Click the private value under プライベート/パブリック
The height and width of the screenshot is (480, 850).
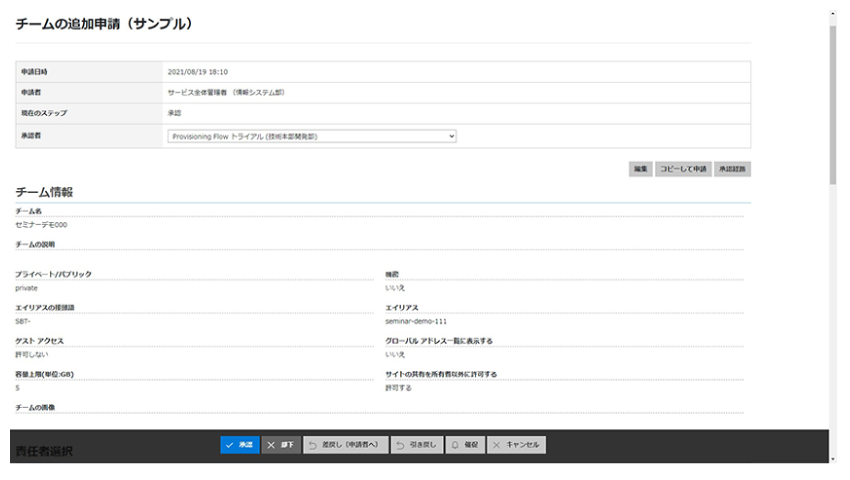(x=26, y=288)
